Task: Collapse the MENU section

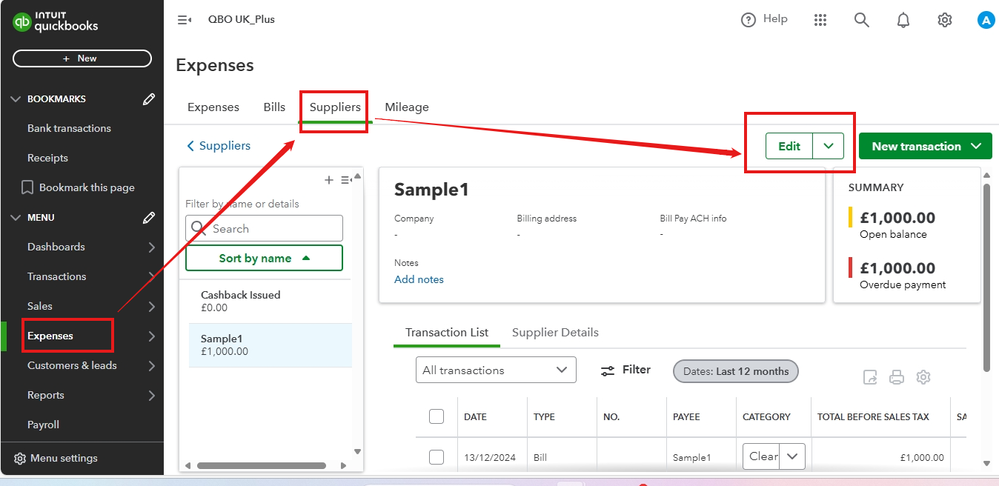Action: (17, 218)
